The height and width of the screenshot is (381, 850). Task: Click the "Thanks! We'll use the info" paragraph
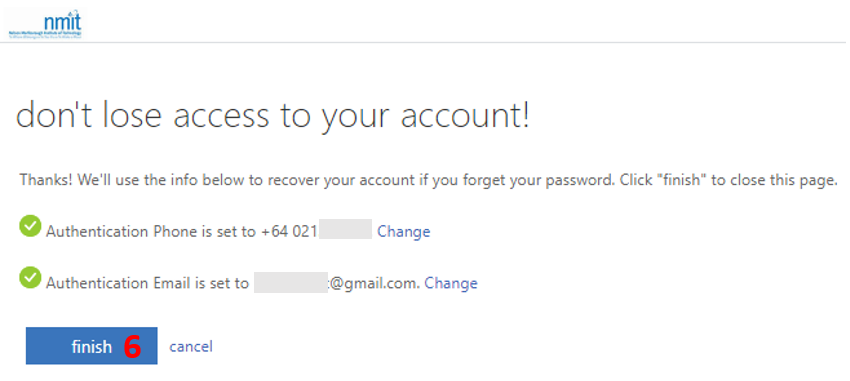(x=429, y=180)
